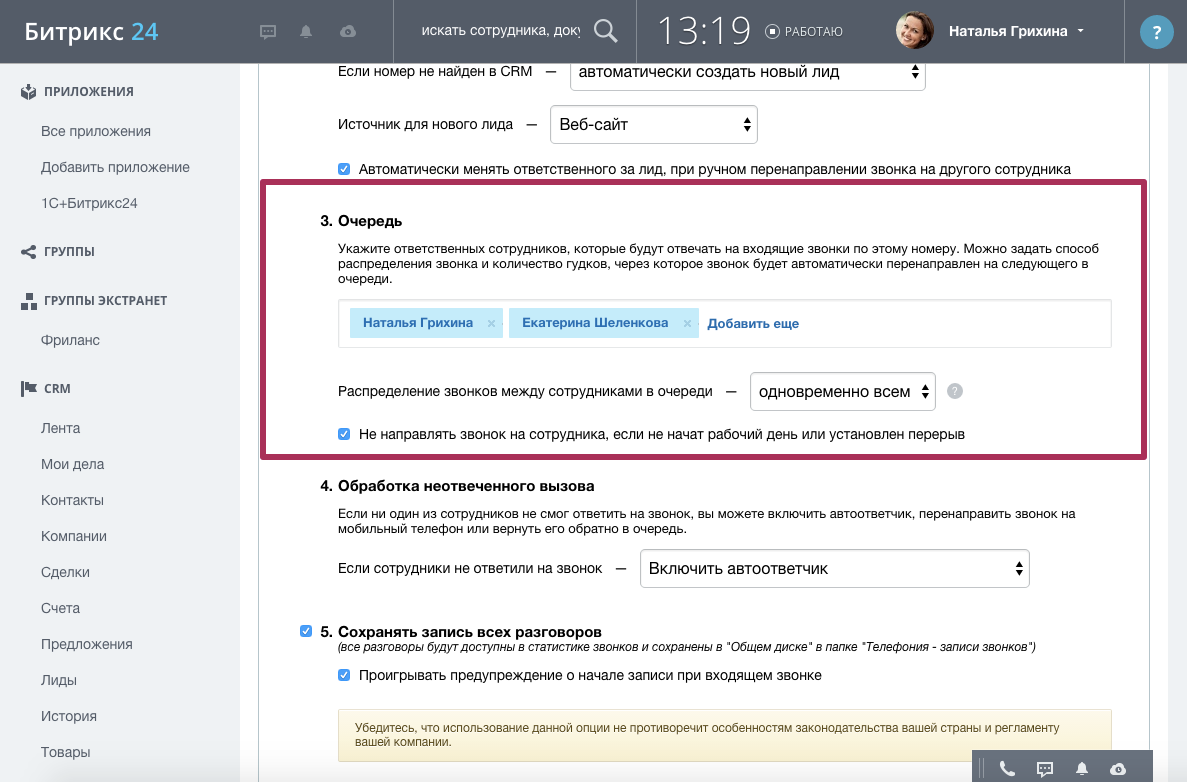Image resolution: width=1187 pixels, height=782 pixels.
Task: Click the CRM flag icon
Action: click(x=29, y=388)
